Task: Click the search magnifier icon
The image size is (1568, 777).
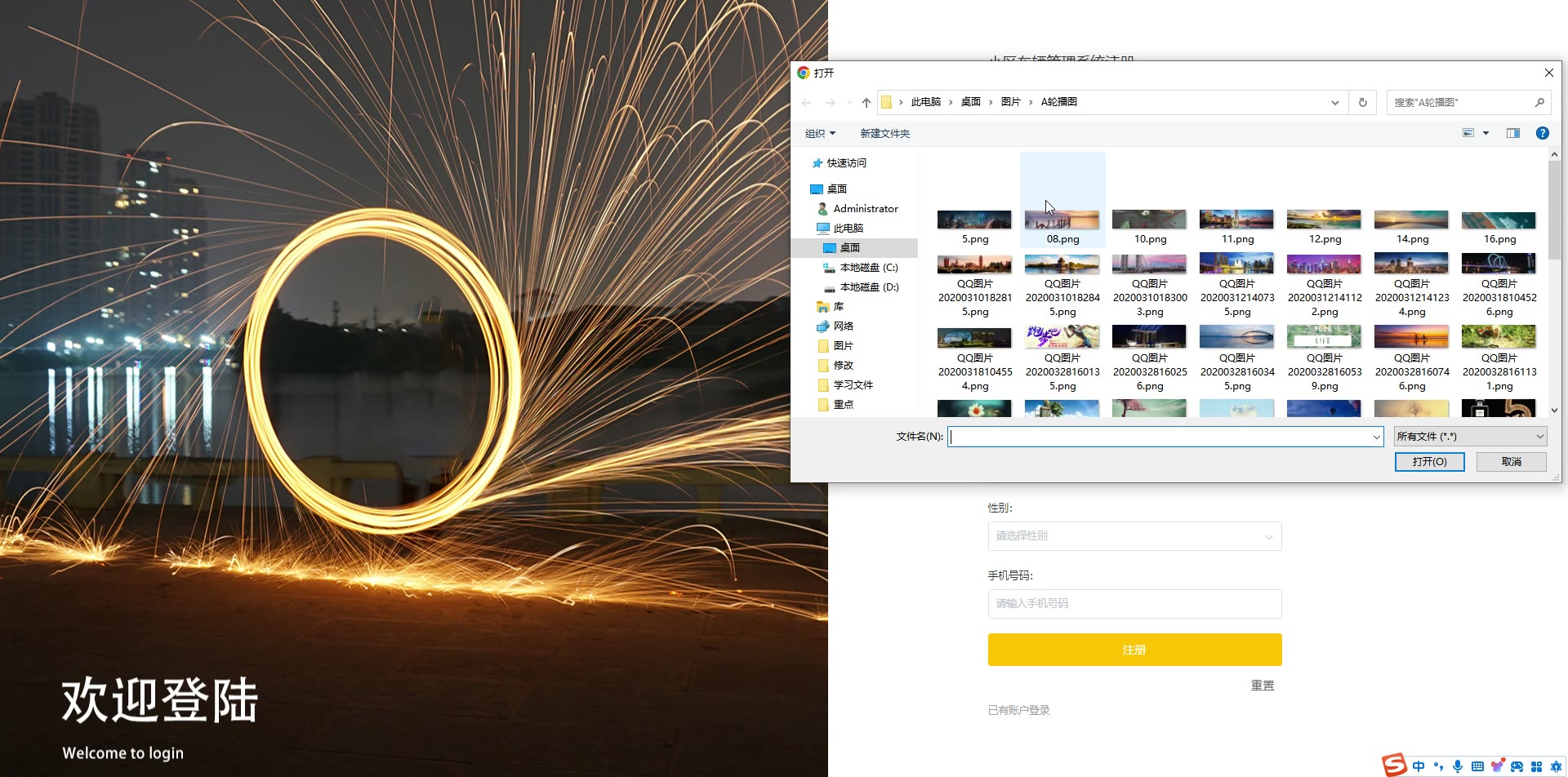Action: 1539,103
